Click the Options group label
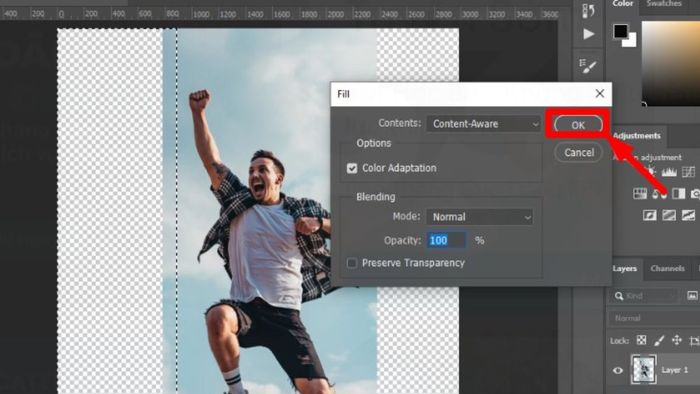Viewport: 700px width, 394px height. pyautogui.click(x=374, y=143)
